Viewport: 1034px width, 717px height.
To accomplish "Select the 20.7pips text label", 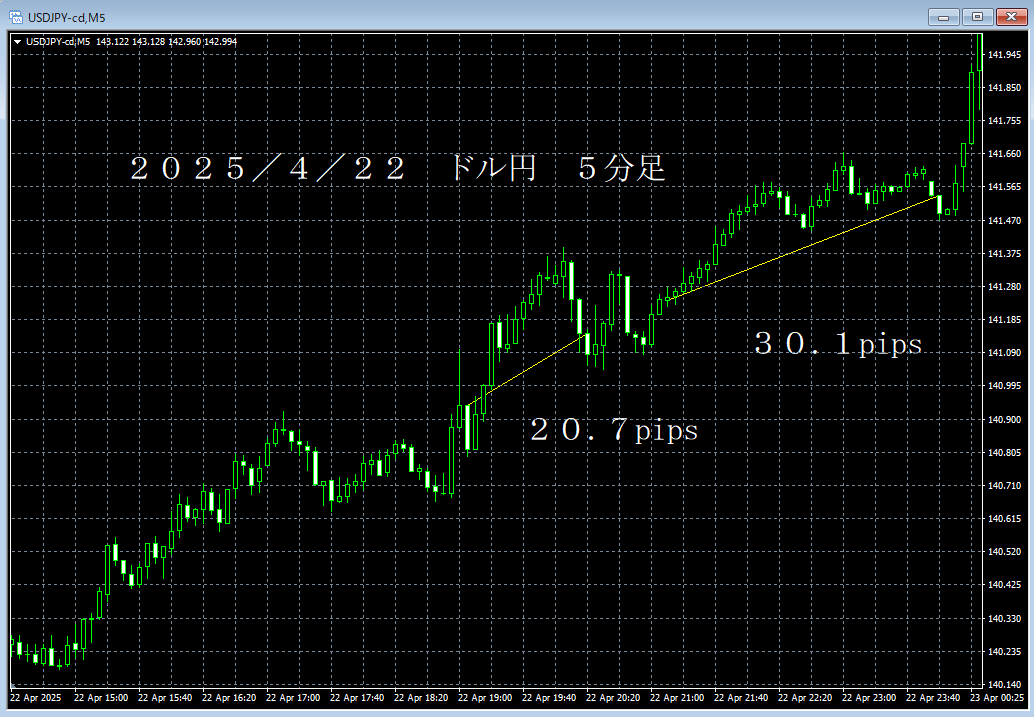I will tap(614, 430).
